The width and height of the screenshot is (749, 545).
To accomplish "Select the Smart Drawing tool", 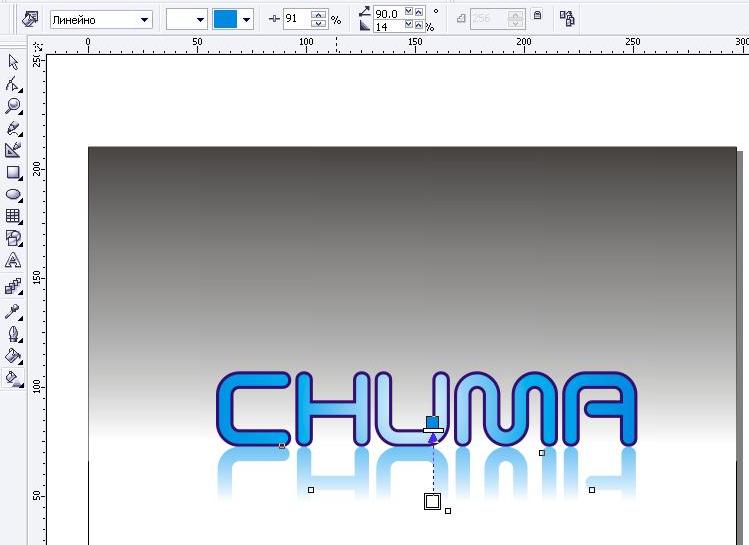I will [13, 150].
